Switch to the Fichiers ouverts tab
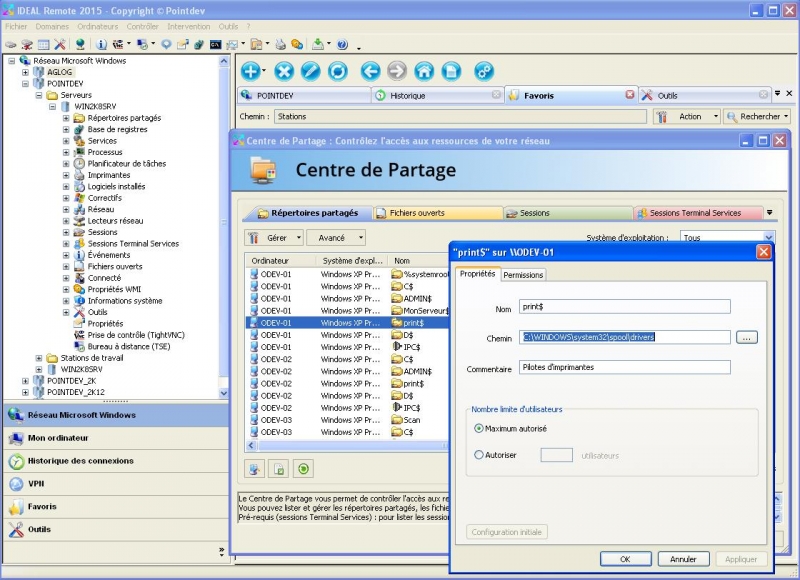Viewport: 800px width, 580px height. 438,213
